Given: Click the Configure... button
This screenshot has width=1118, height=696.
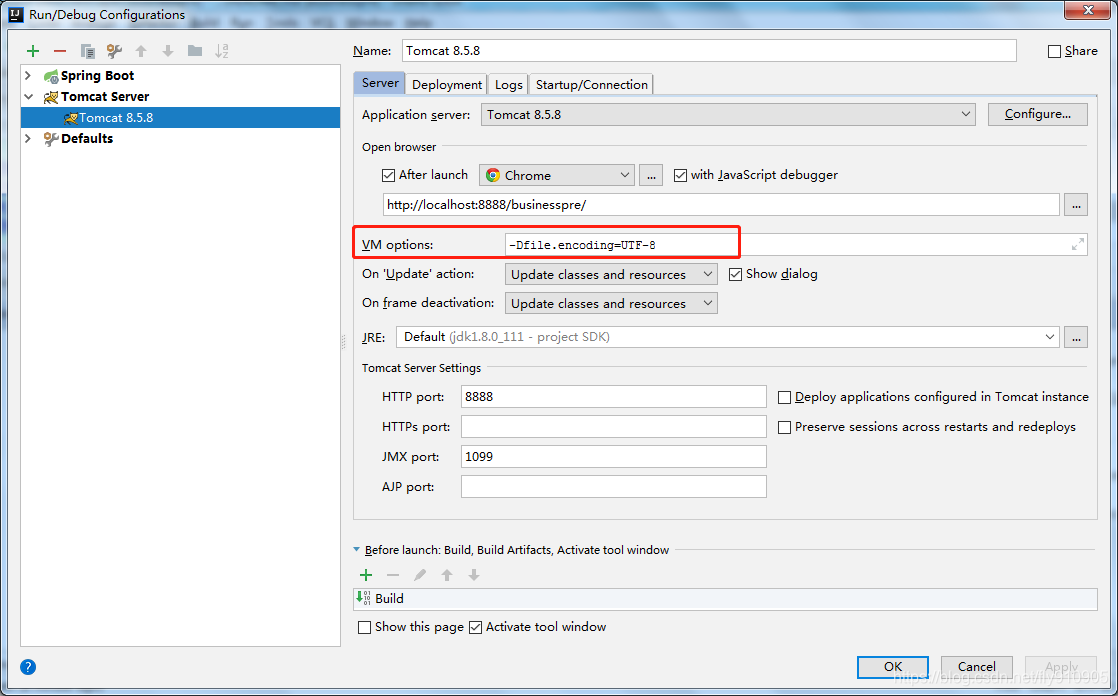Looking at the screenshot, I should click(x=1037, y=114).
